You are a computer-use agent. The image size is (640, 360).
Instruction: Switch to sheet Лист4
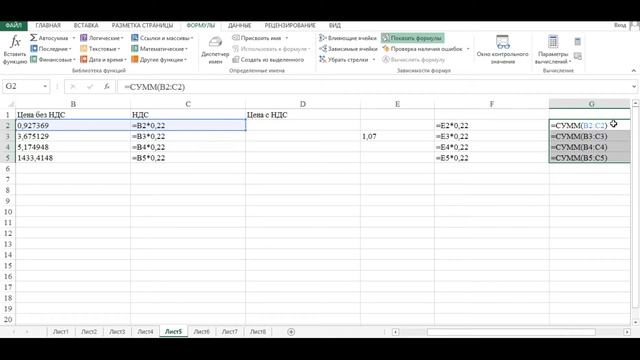click(145, 332)
